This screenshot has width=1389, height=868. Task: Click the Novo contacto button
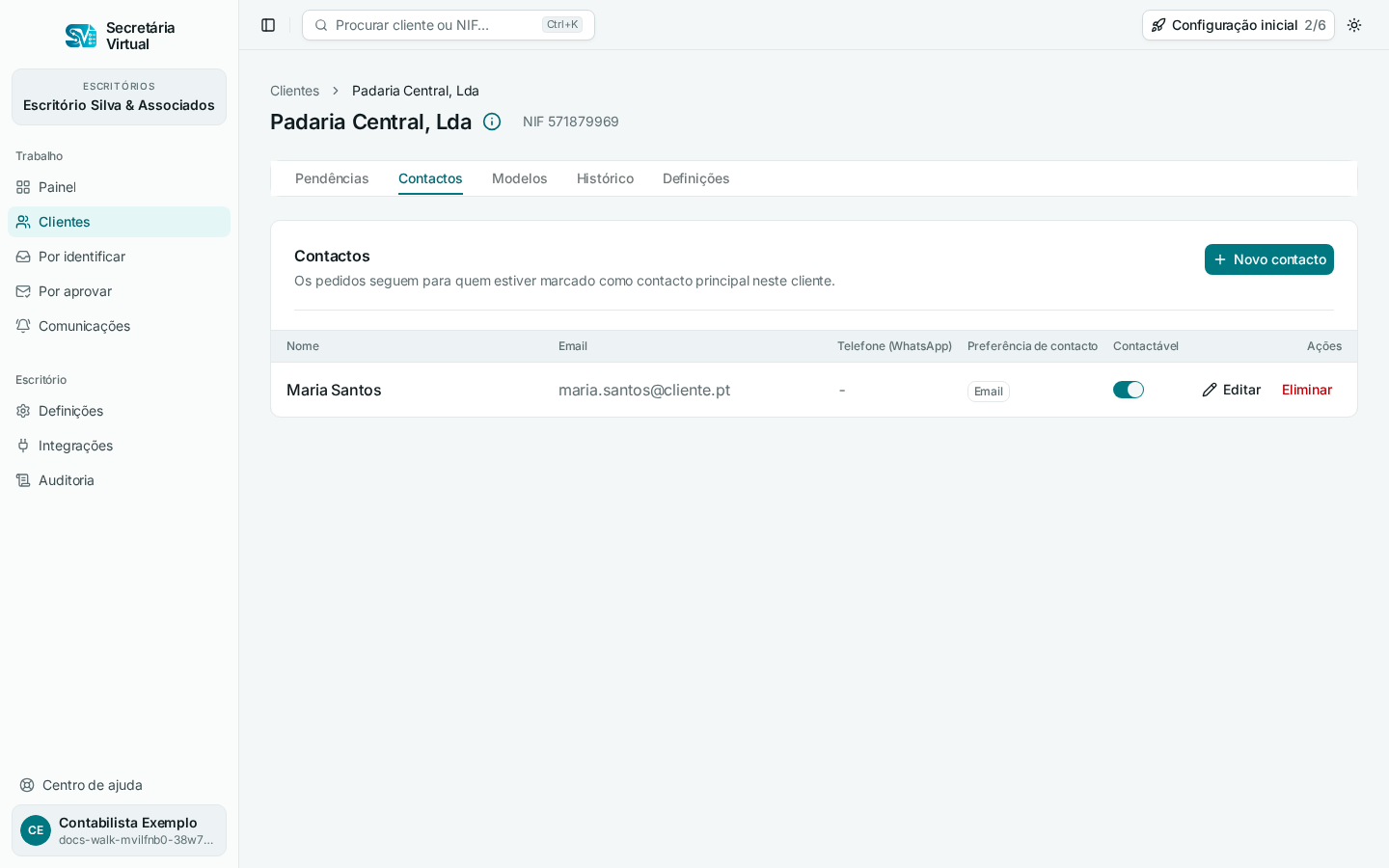[x=1269, y=259]
